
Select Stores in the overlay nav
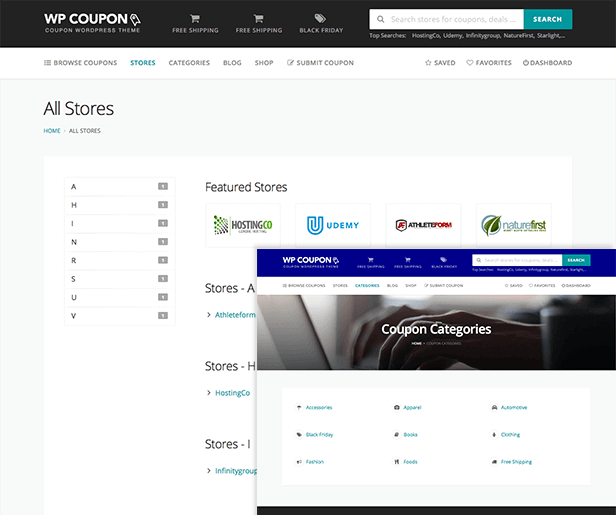(340, 286)
